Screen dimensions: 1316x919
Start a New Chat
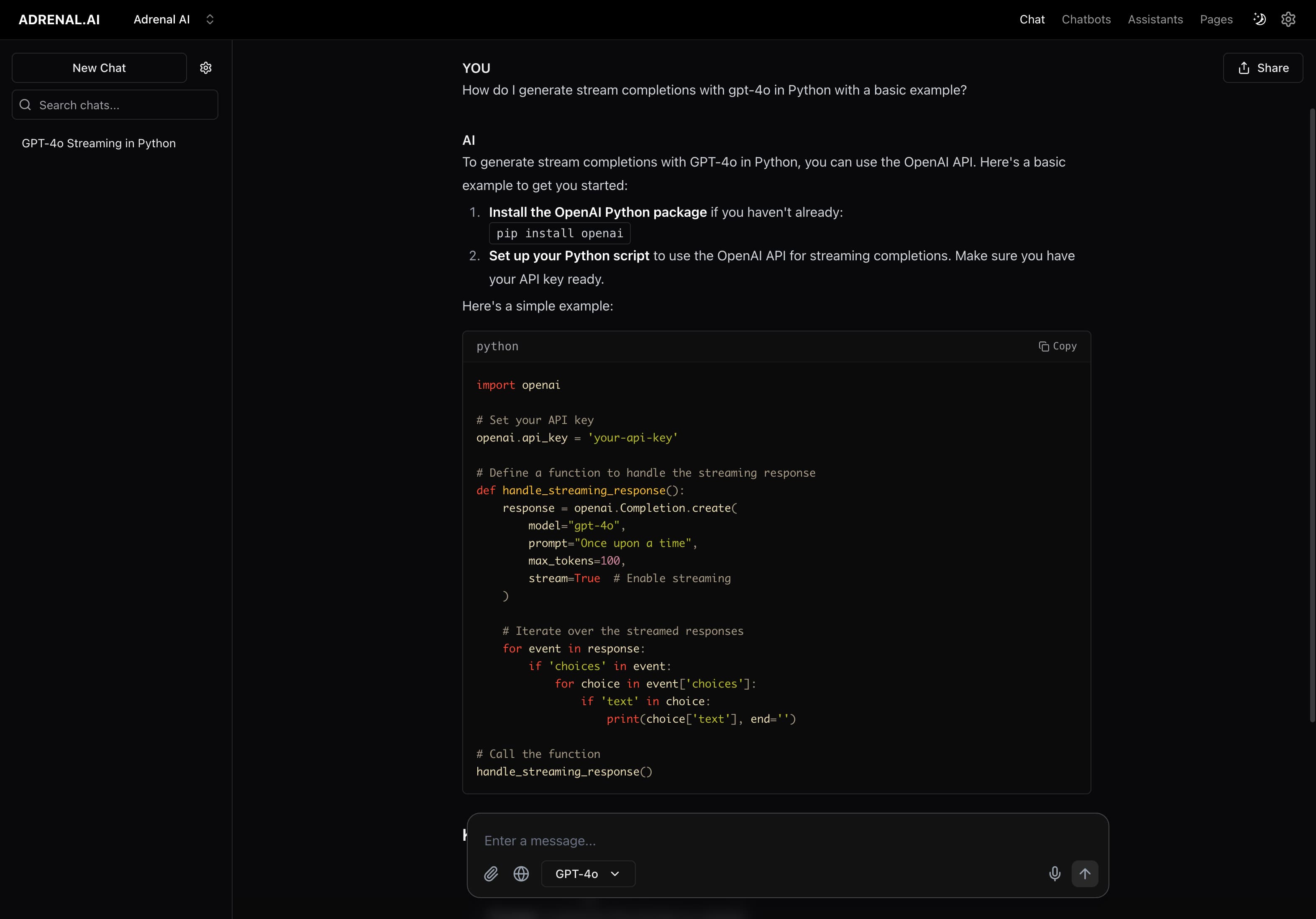(x=99, y=68)
